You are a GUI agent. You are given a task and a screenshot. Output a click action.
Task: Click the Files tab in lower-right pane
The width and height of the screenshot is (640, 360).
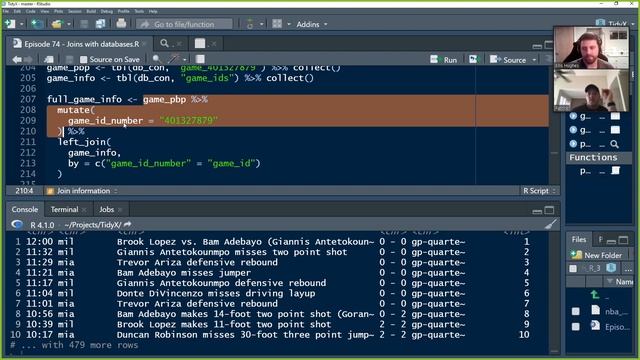pos(578,240)
